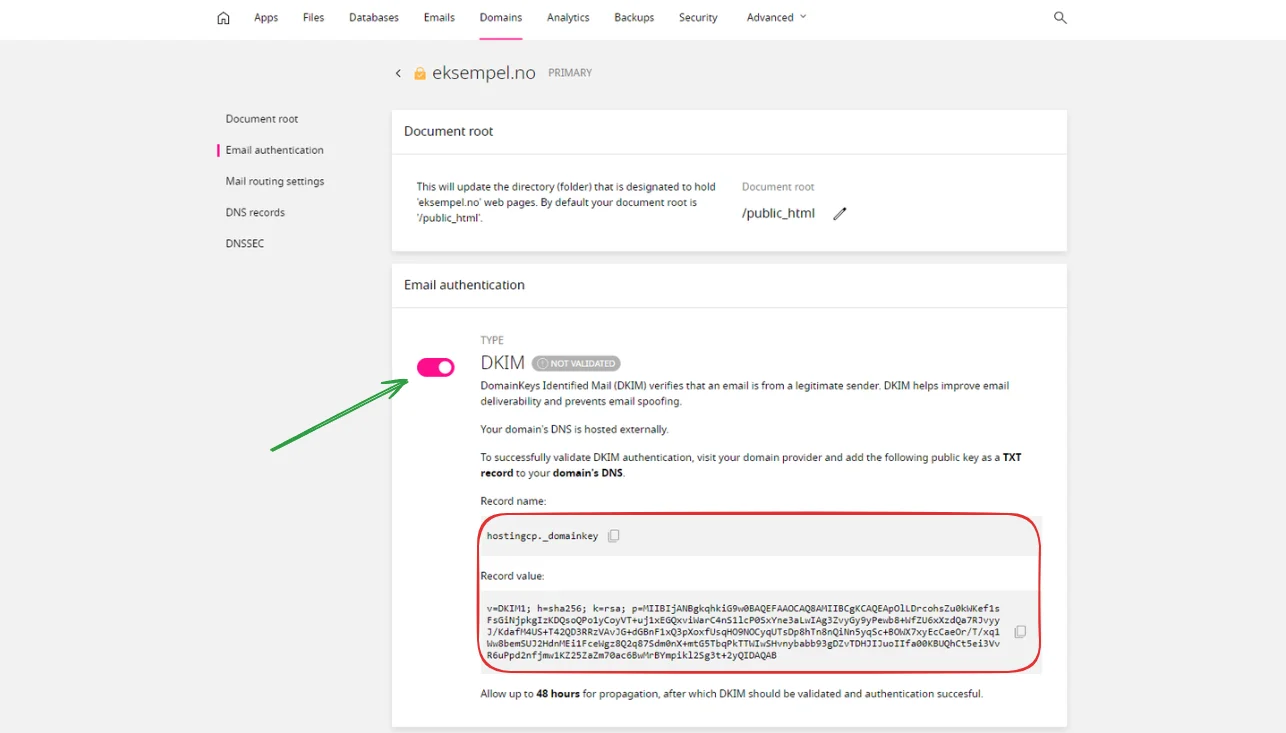Copy the hostingcp._domainkey record name
This screenshot has height=733, width=1286.
coord(614,536)
